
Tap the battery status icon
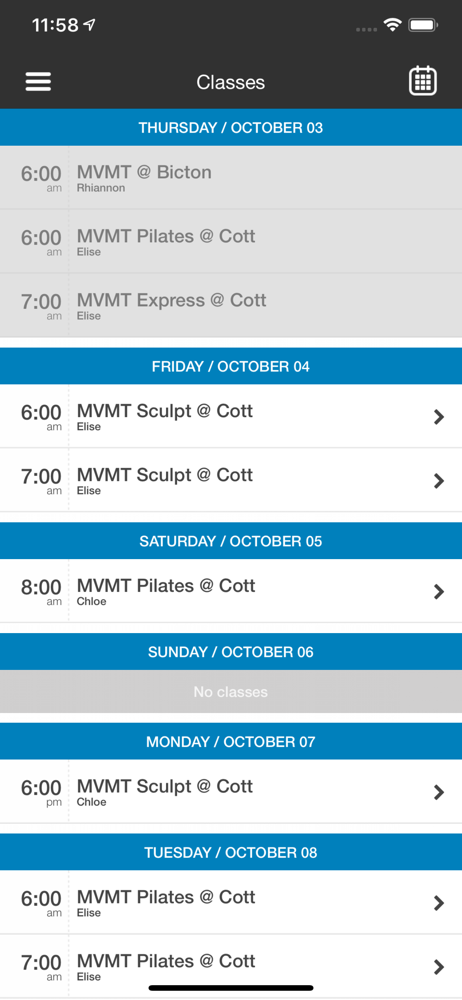pyautogui.click(x=422, y=26)
